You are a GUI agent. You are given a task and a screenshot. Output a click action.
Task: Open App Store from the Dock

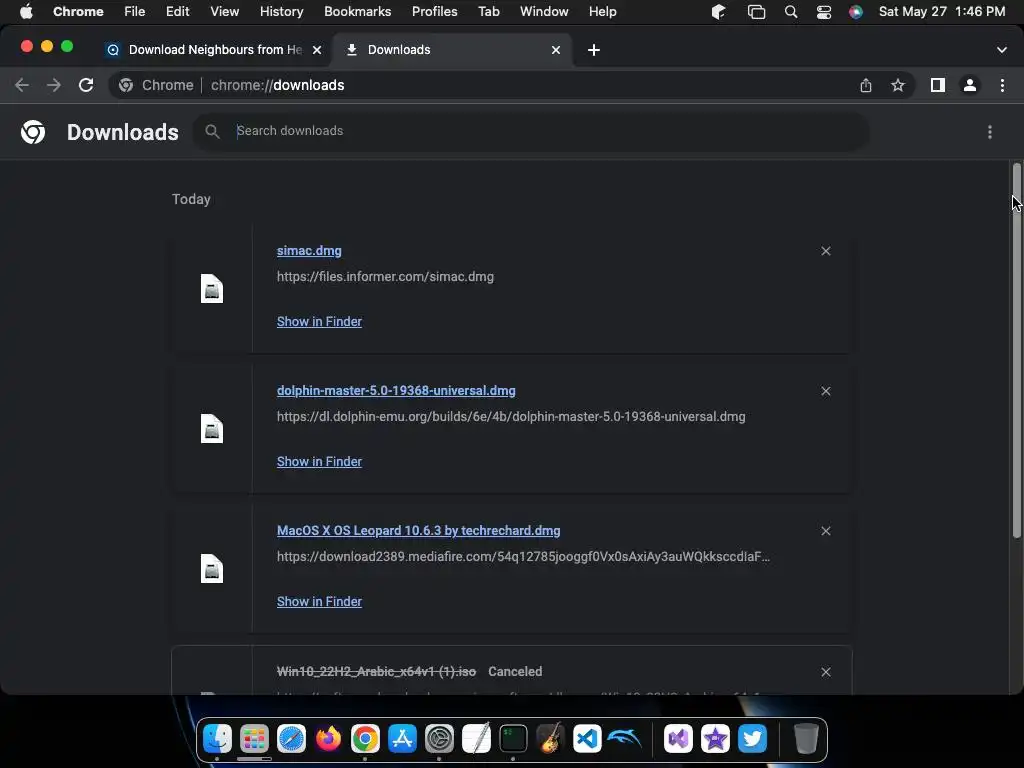(x=402, y=739)
